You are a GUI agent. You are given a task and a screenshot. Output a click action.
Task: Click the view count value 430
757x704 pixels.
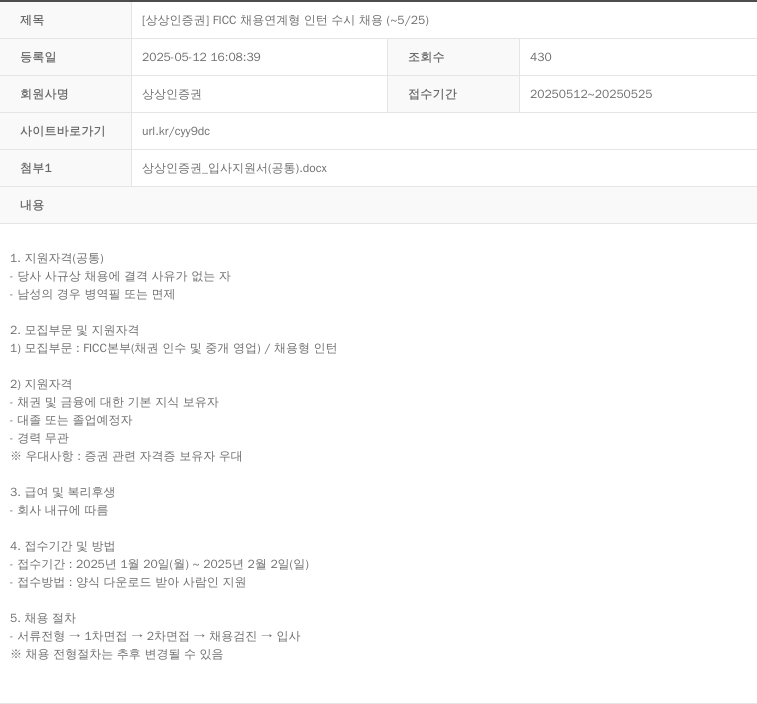pyautogui.click(x=540, y=57)
